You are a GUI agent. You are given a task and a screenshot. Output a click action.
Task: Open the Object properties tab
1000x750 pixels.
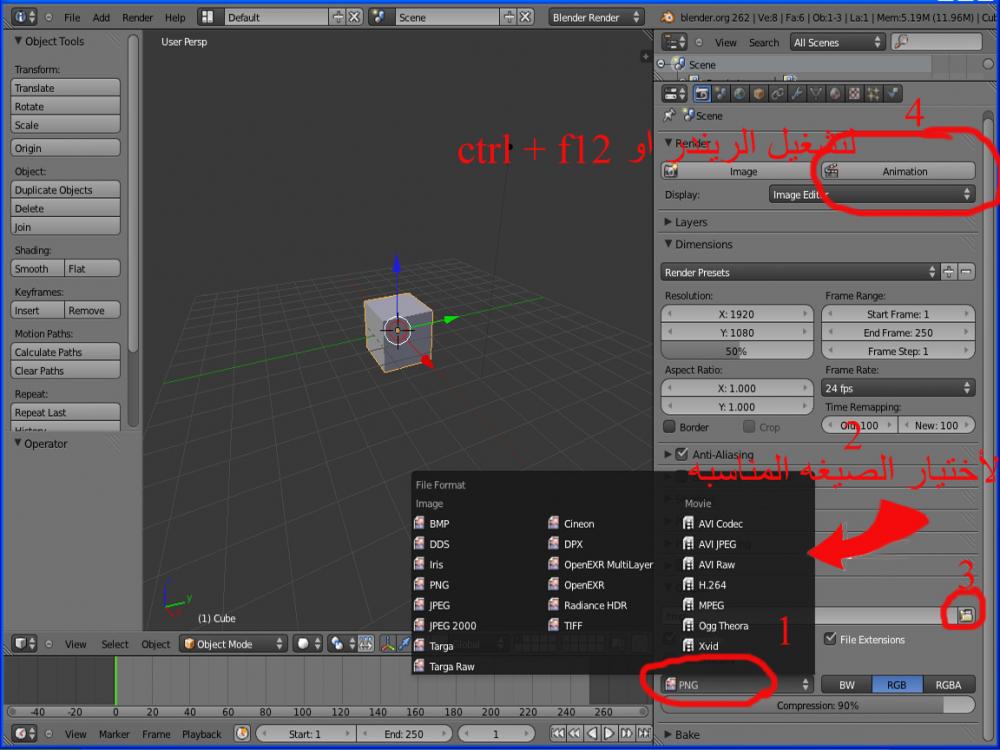758,94
